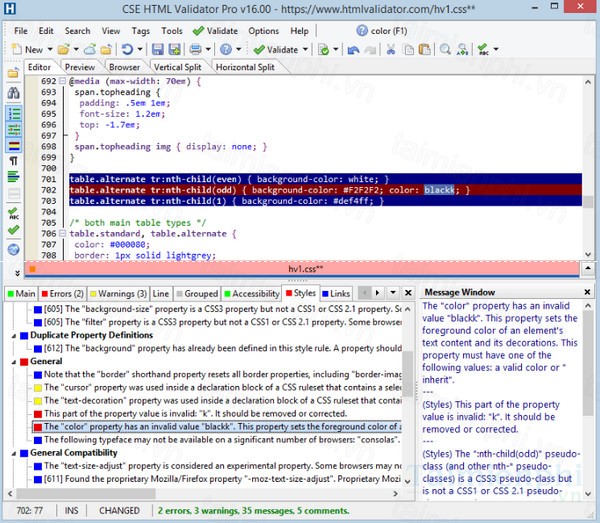
Task: Open the Options menu
Action: (263, 31)
